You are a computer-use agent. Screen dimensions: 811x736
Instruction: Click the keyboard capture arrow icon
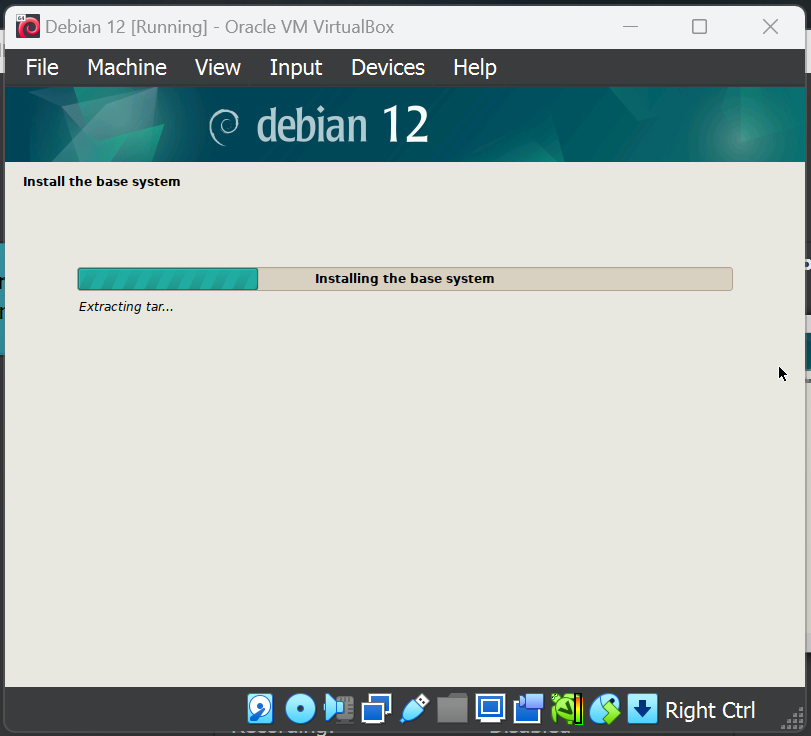click(642, 708)
